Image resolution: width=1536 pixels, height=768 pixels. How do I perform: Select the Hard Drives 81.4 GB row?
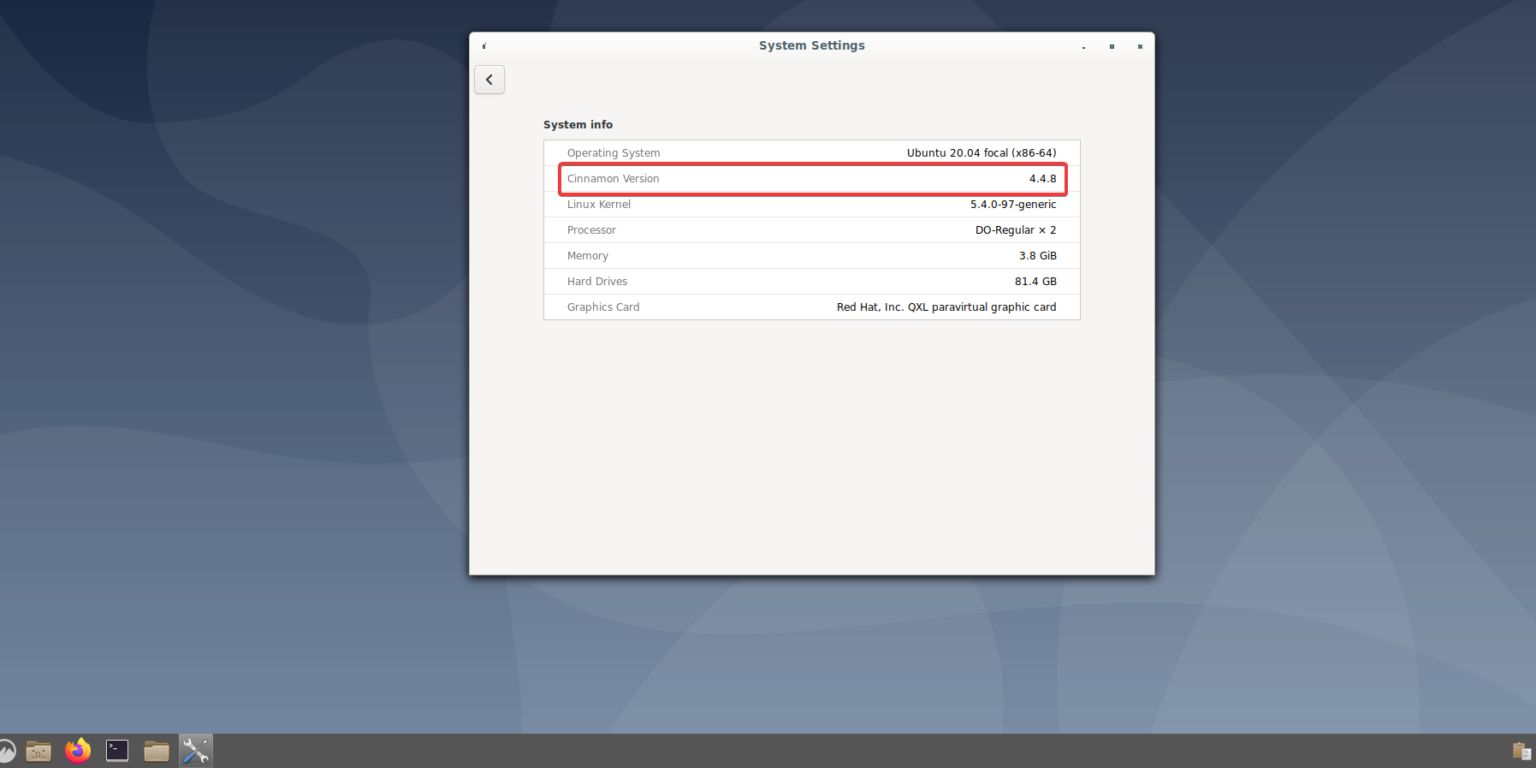point(812,281)
